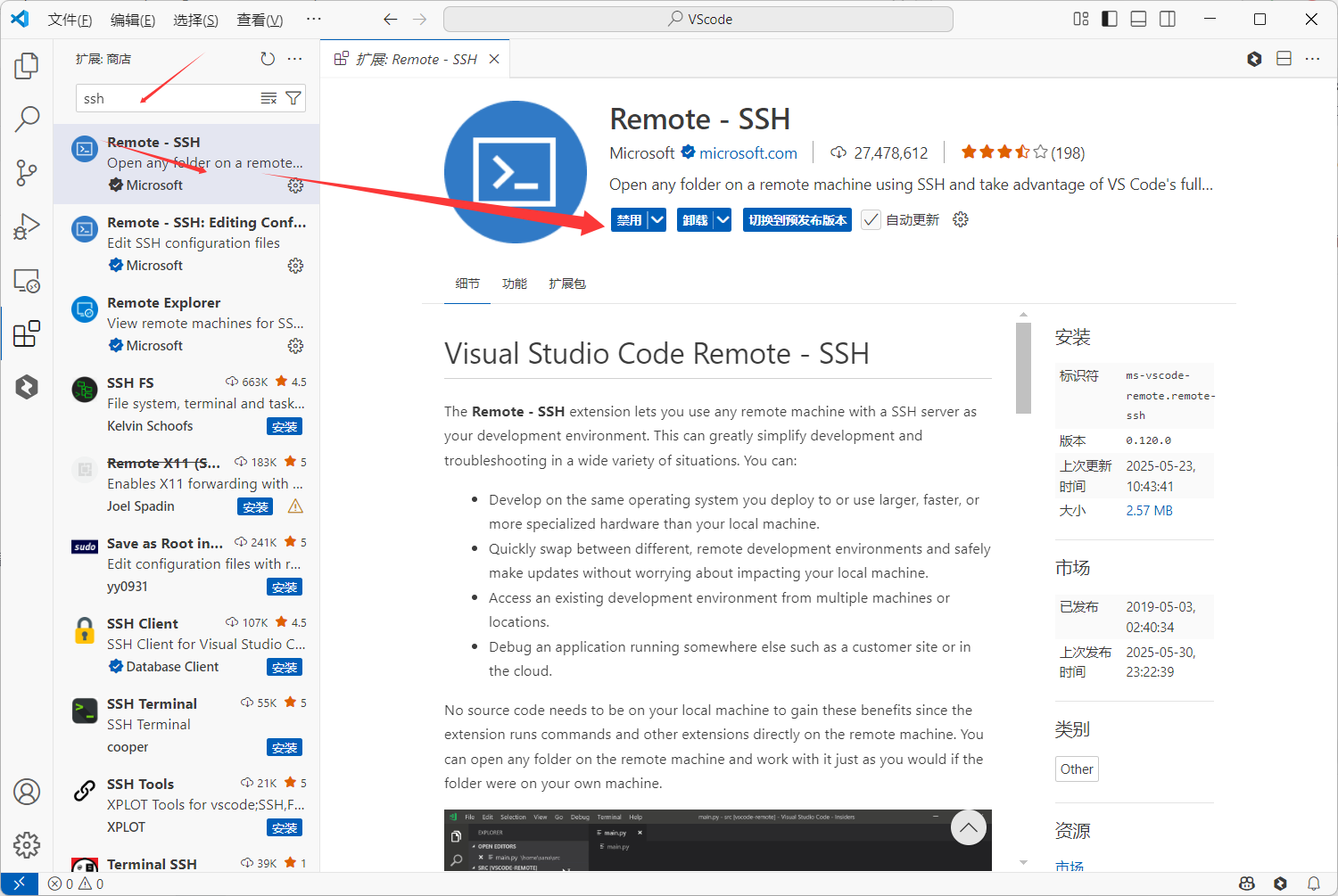The height and width of the screenshot is (896, 1338).
Task: Uninstall the Remote - SSH extension
Action: (695, 220)
